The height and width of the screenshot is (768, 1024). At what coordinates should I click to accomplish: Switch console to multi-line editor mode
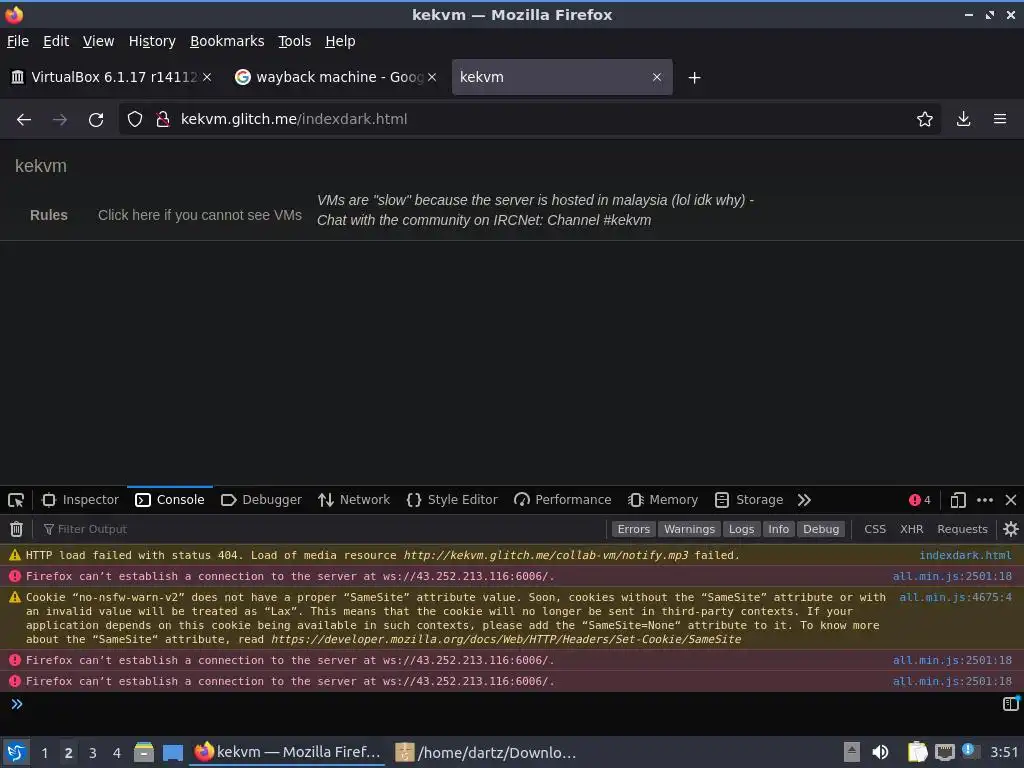pyautogui.click(x=1010, y=703)
